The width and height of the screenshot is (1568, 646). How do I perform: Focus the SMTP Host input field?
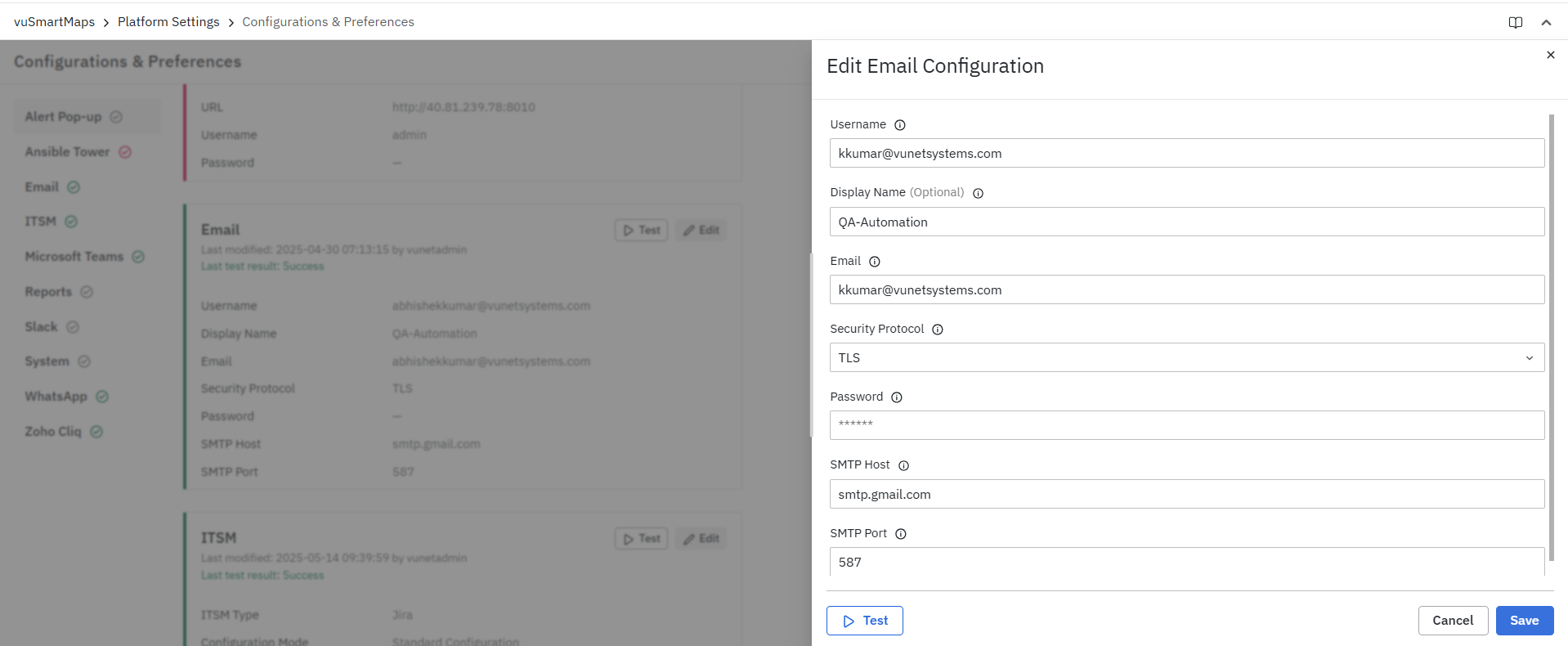1186,494
